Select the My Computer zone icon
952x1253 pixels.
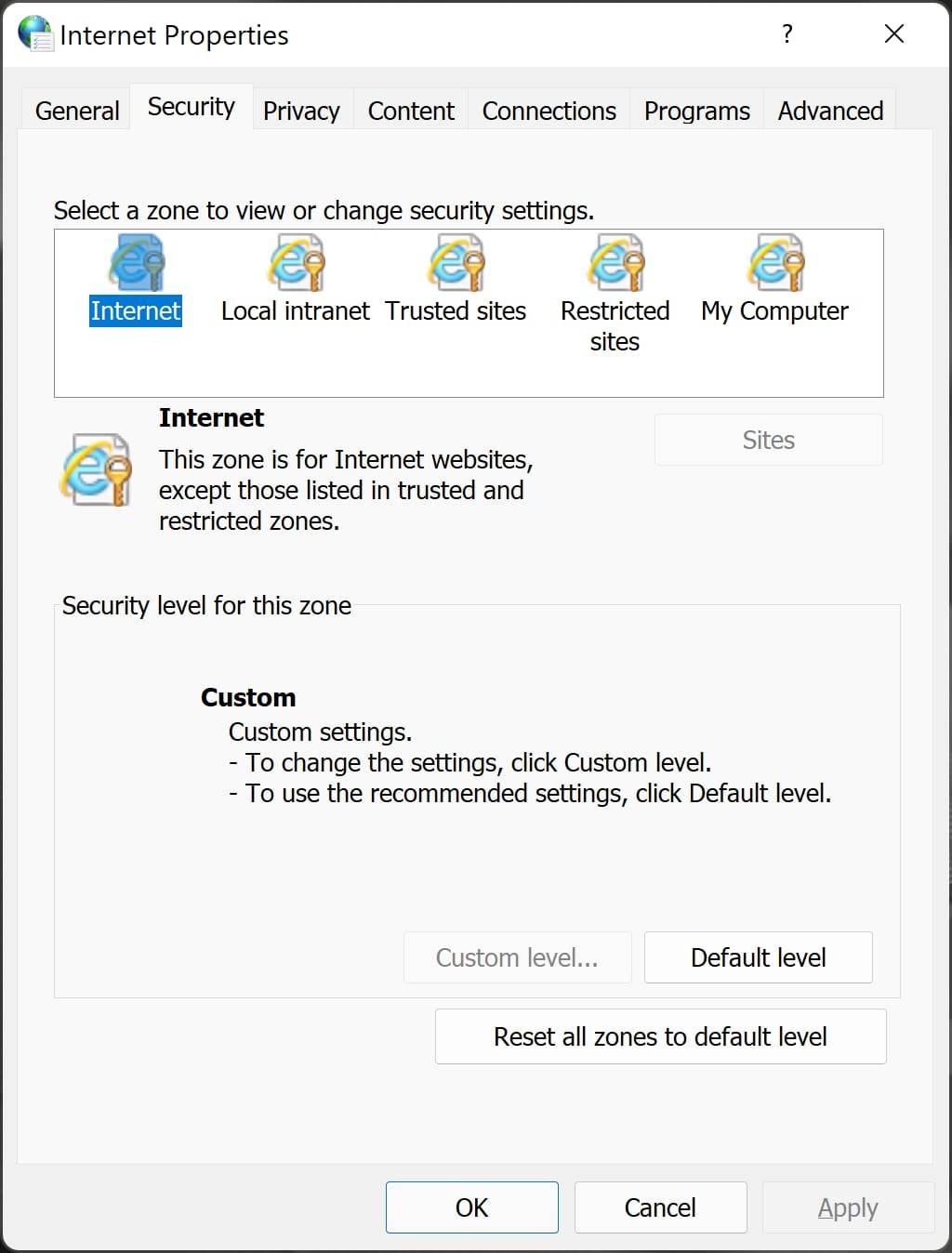click(775, 262)
